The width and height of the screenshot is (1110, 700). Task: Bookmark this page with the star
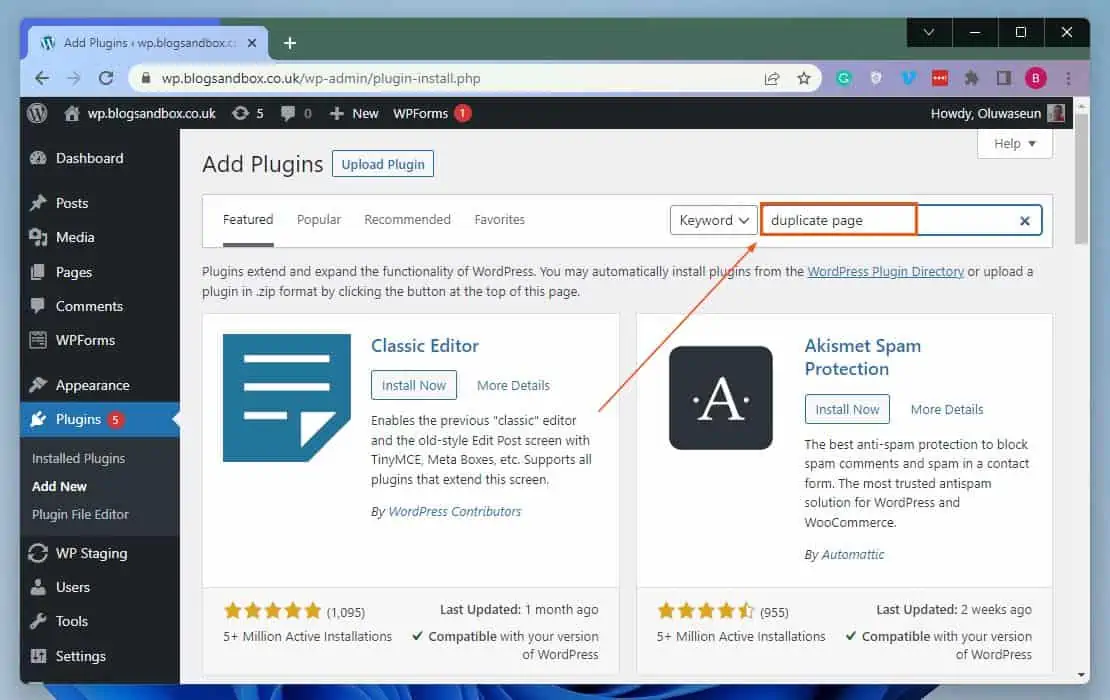(x=803, y=78)
